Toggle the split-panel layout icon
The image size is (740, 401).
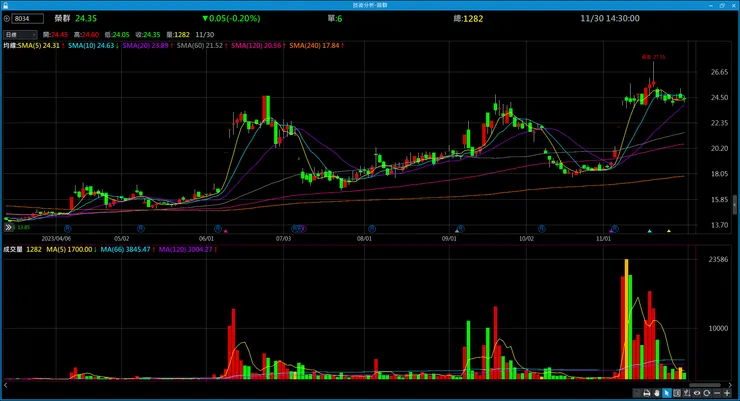click(677, 393)
